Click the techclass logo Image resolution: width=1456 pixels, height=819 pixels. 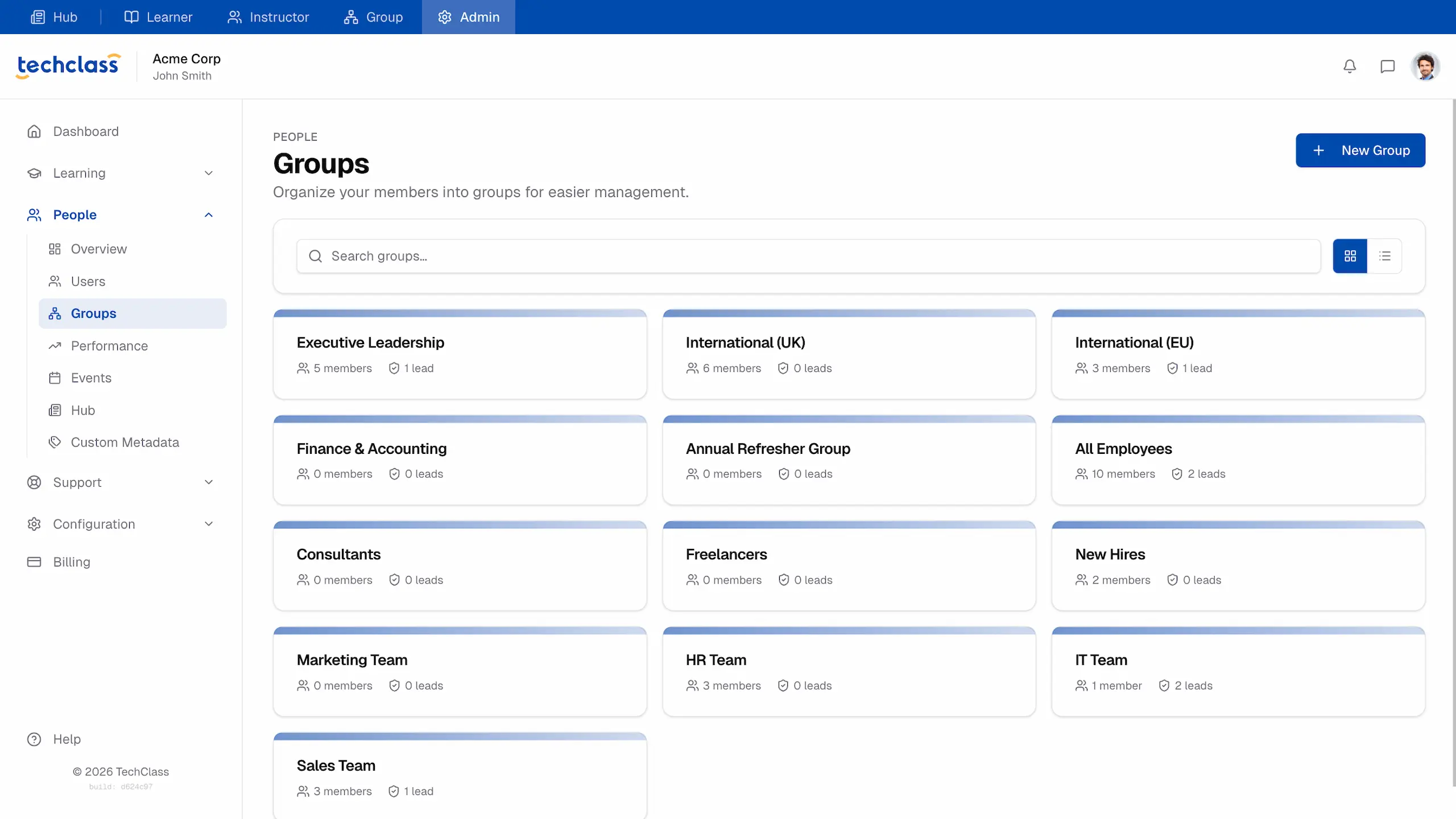68,66
